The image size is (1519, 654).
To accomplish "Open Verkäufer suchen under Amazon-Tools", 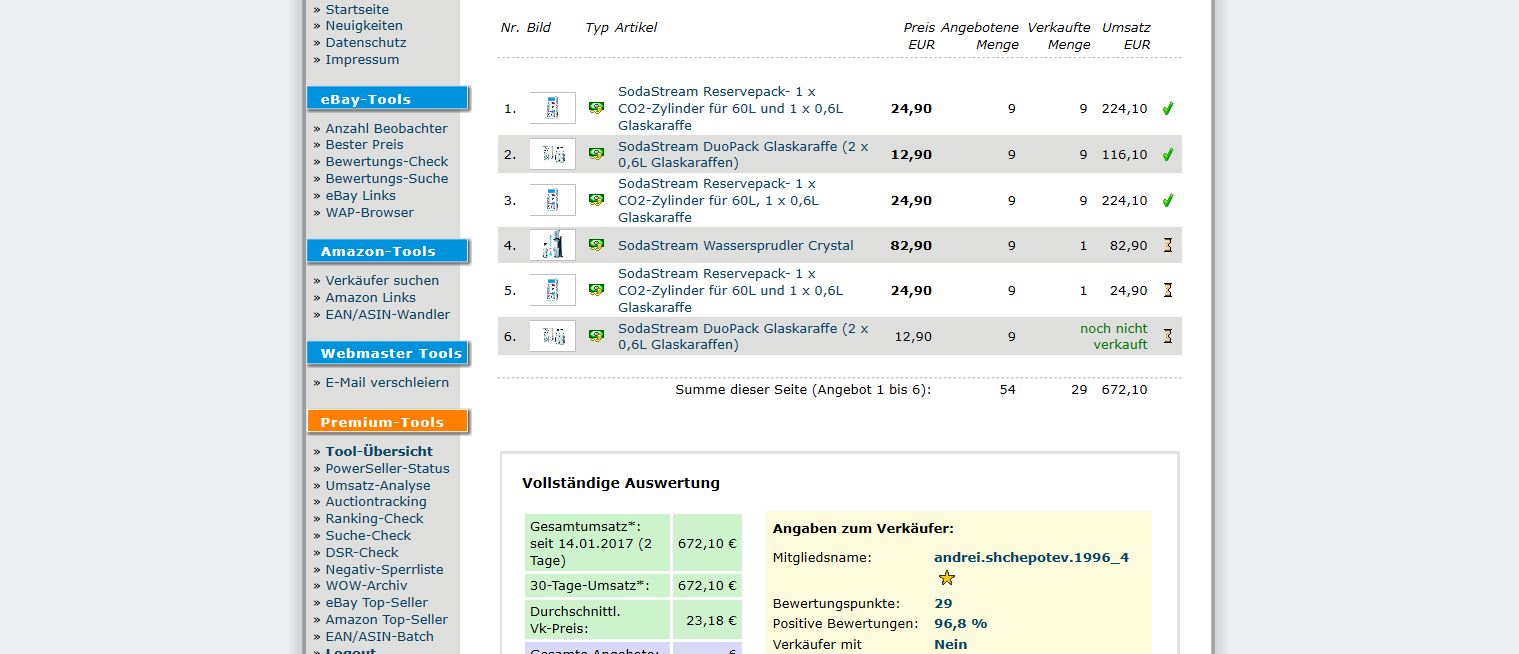I will pyautogui.click(x=382, y=280).
